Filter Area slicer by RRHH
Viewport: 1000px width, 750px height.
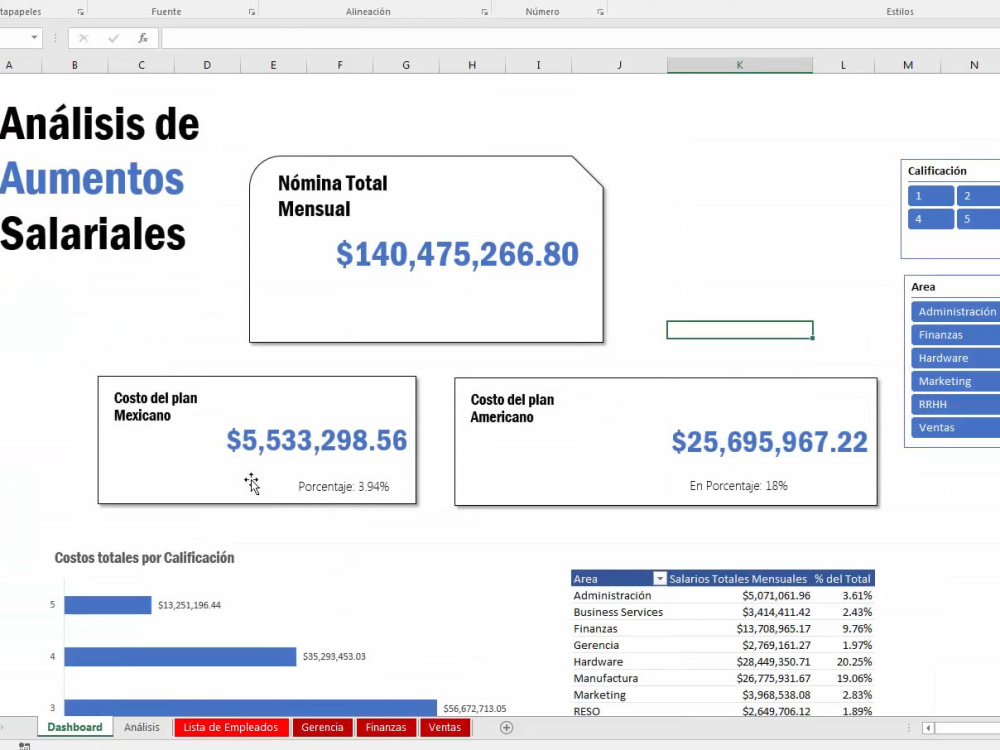coord(955,404)
